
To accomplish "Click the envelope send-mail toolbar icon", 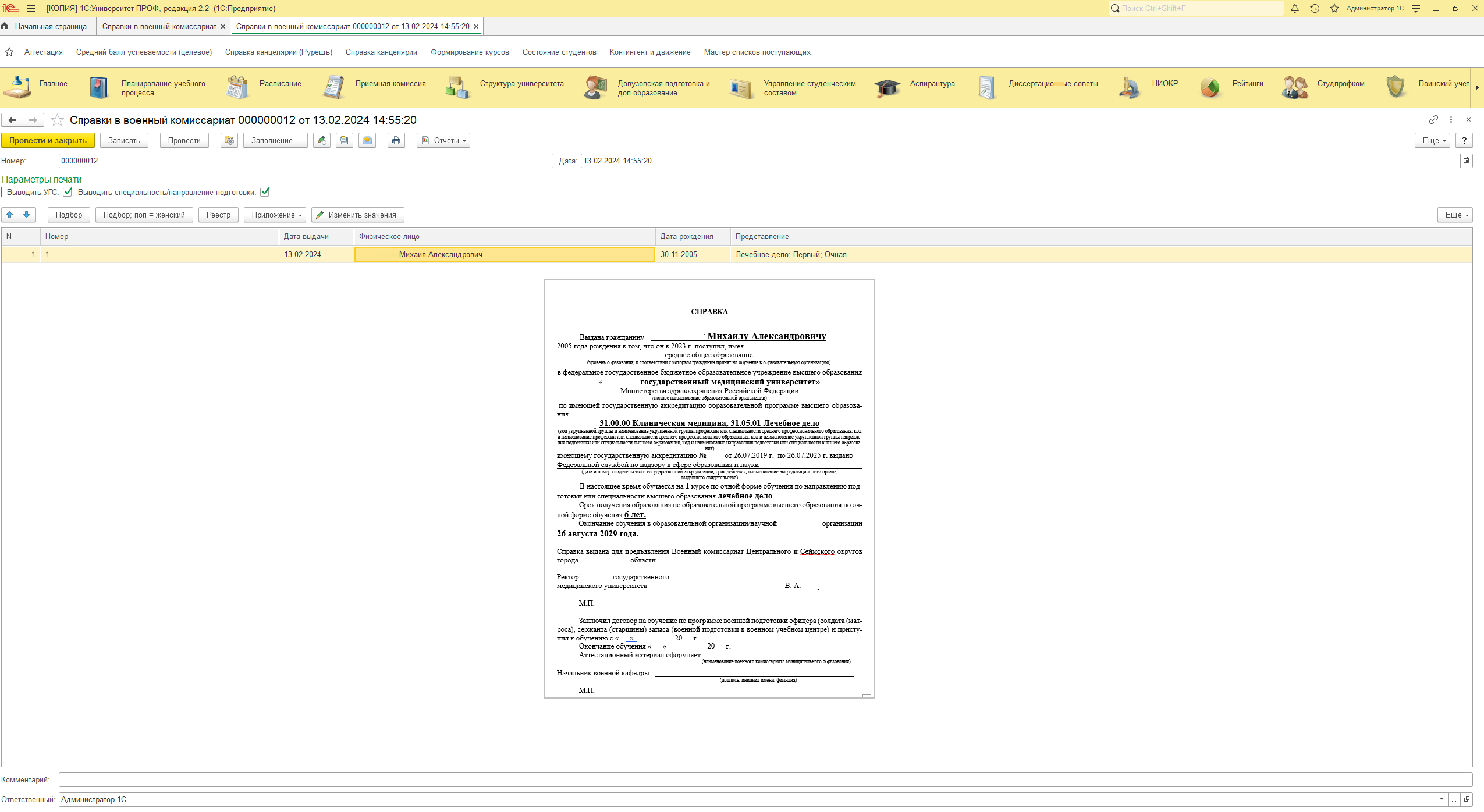I will [367, 140].
